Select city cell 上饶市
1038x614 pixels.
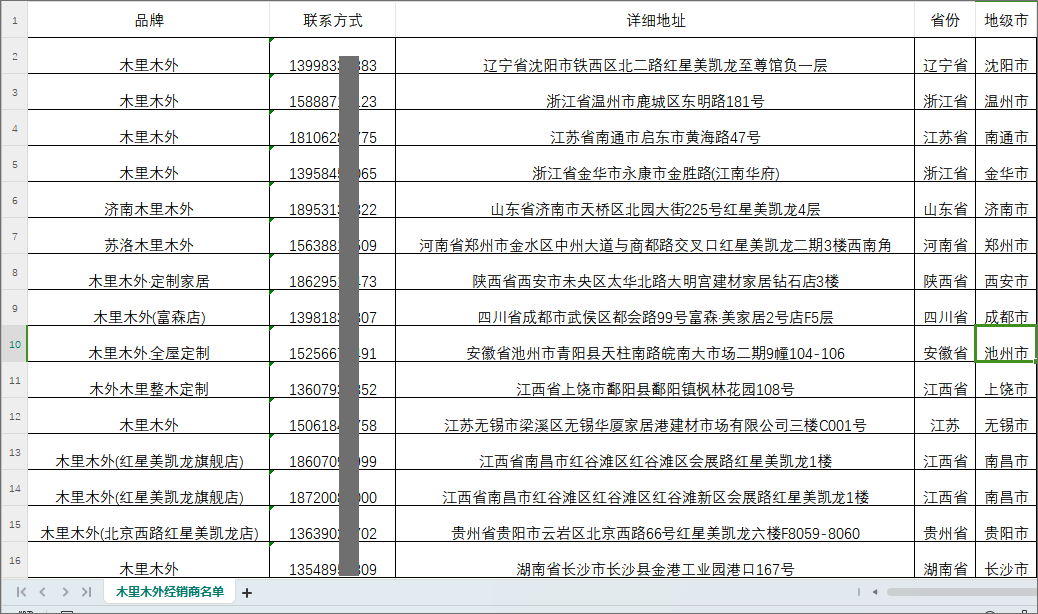pos(1006,380)
